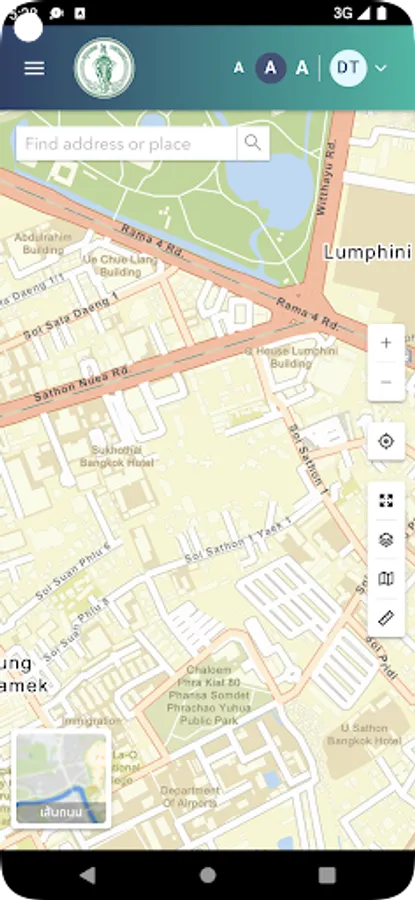Toggle the basemap preview thumbnail
This screenshot has height=900, width=415.
(x=61, y=779)
